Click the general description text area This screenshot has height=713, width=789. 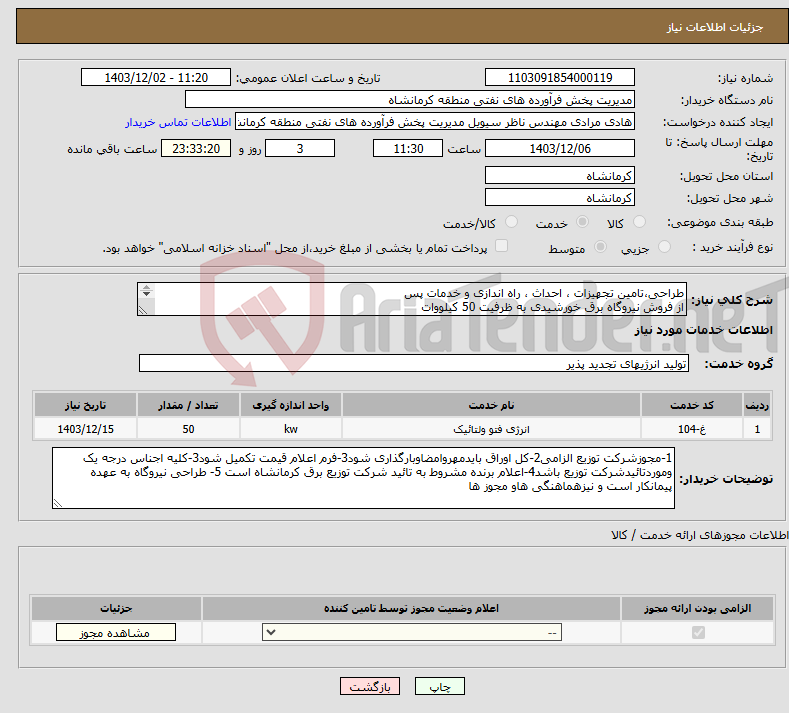[x=412, y=299]
